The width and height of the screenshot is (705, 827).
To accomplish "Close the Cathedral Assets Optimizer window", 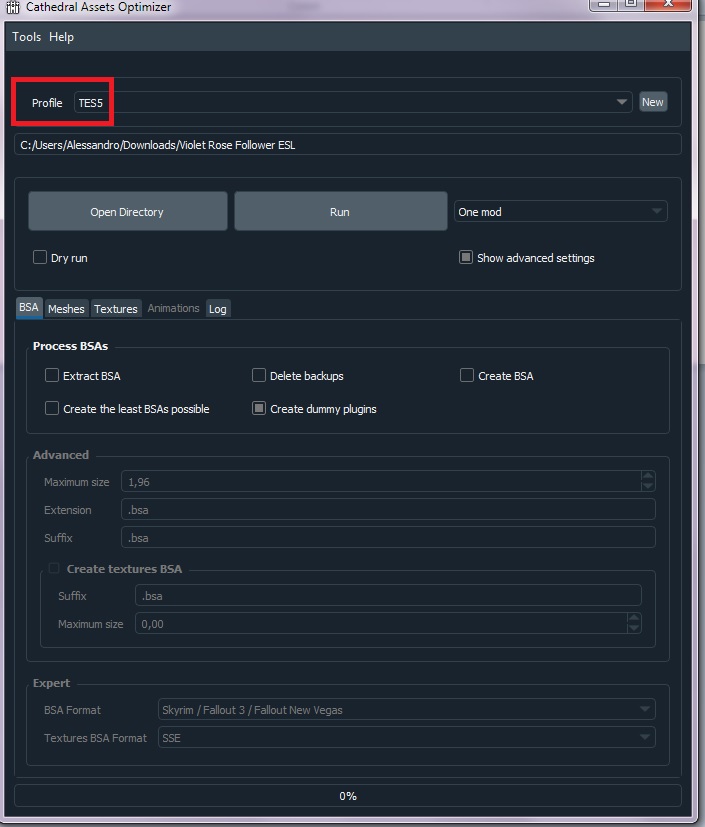I will [668, 4].
